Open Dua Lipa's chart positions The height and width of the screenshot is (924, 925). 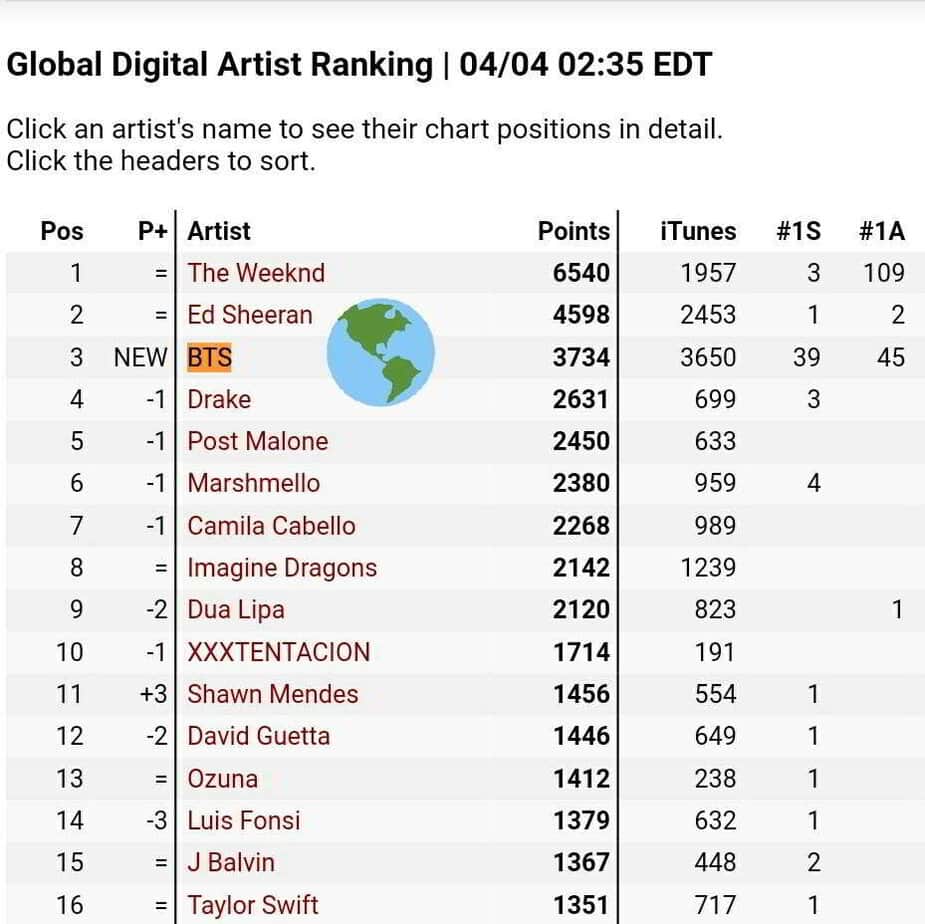point(236,609)
